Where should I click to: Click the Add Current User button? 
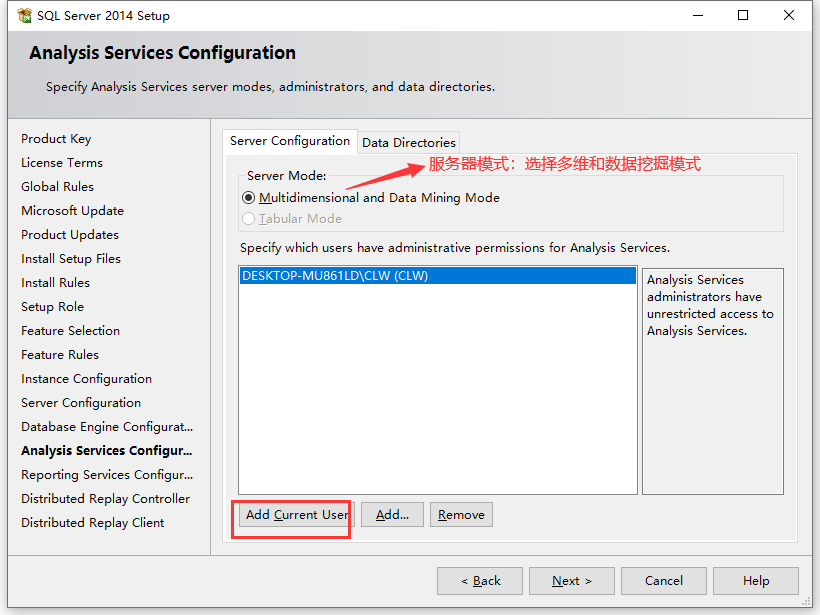[297, 515]
